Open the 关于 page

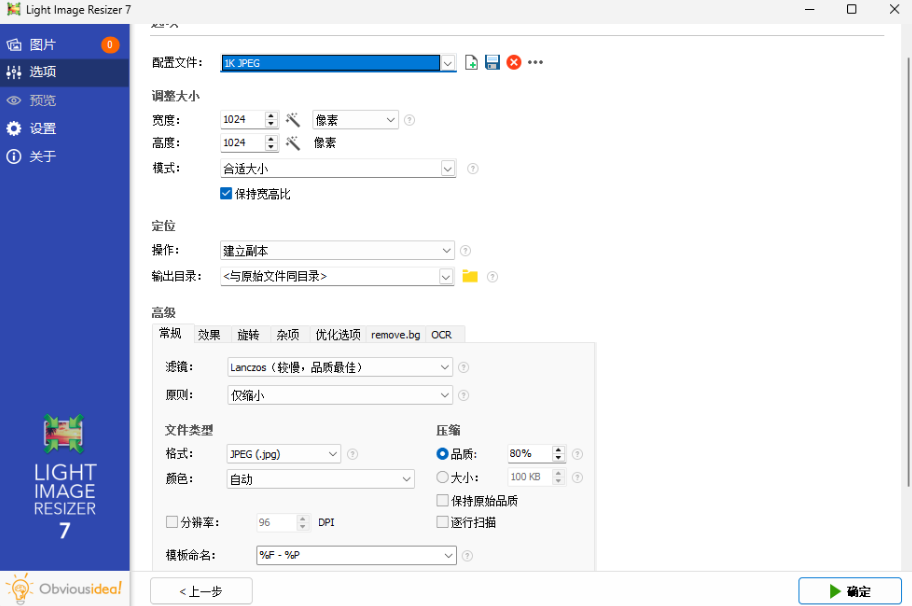(64, 156)
